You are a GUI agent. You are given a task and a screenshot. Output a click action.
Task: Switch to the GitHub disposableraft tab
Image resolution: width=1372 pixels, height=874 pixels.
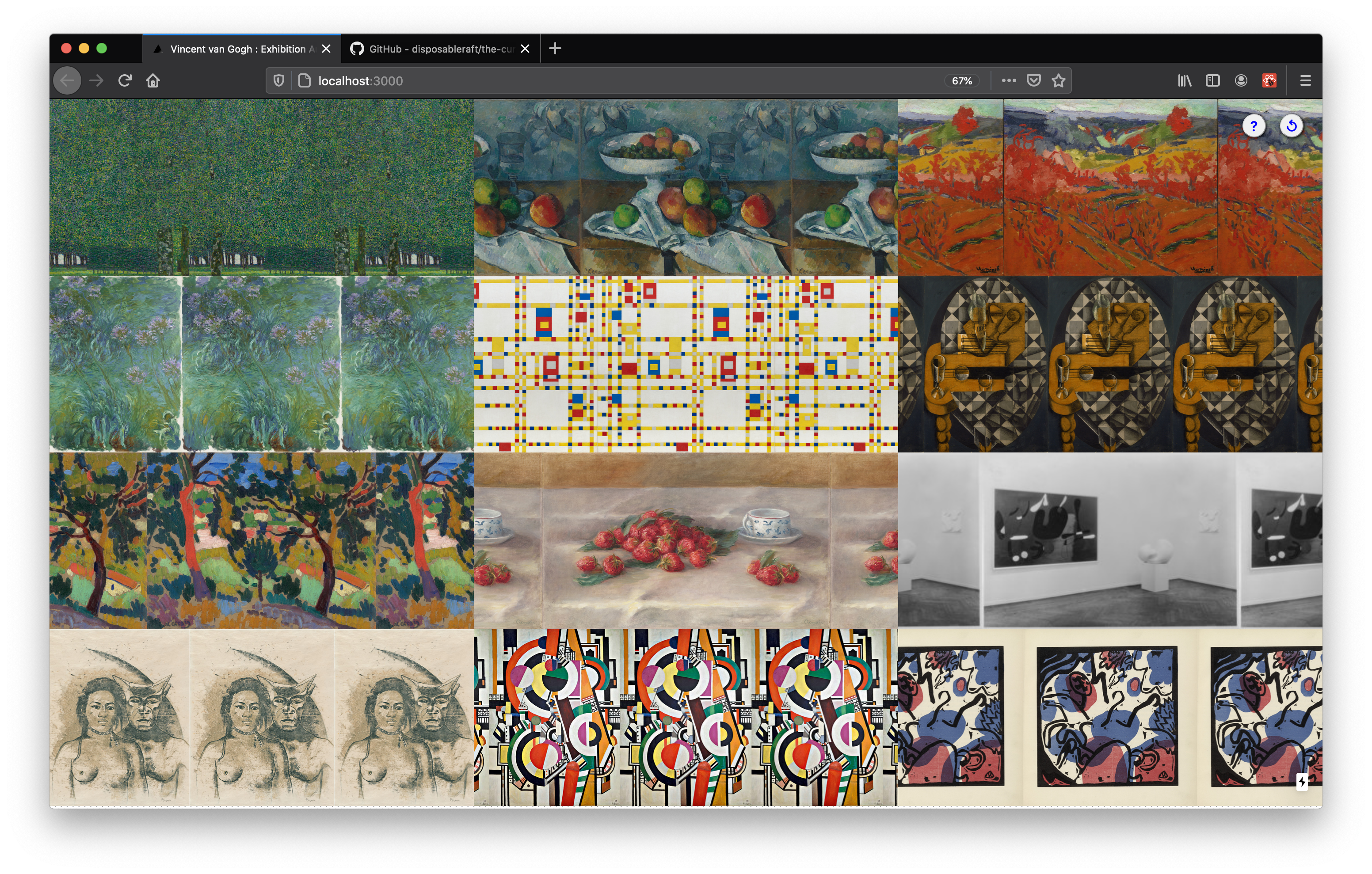pos(440,49)
